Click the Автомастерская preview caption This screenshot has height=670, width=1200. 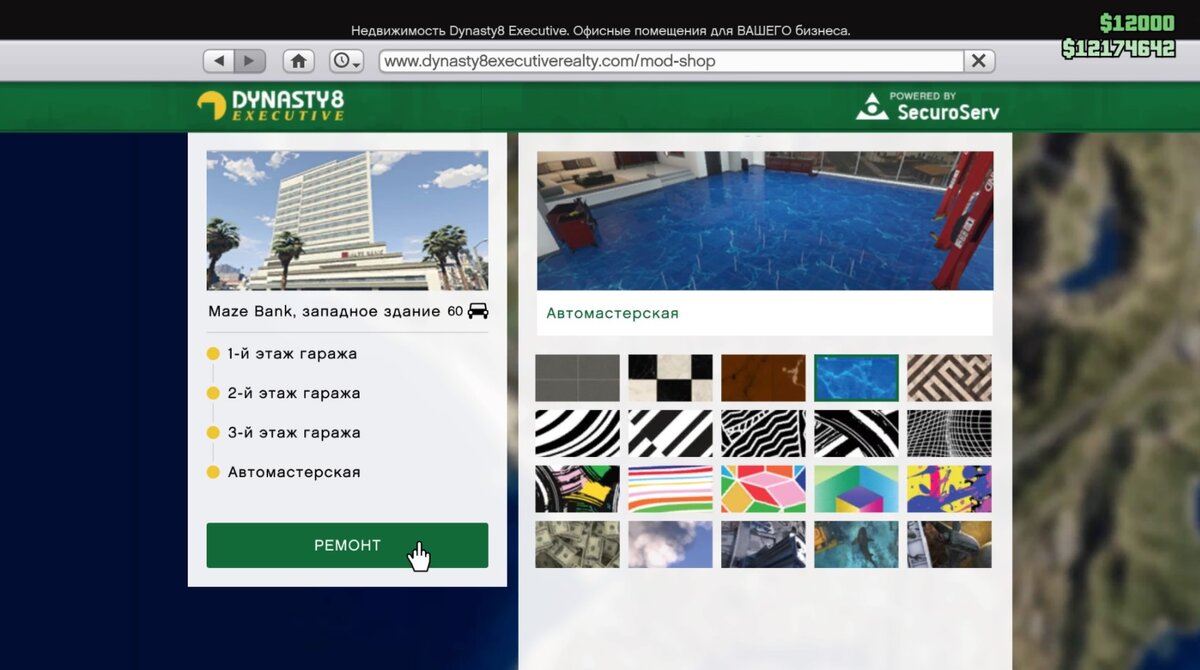612,313
